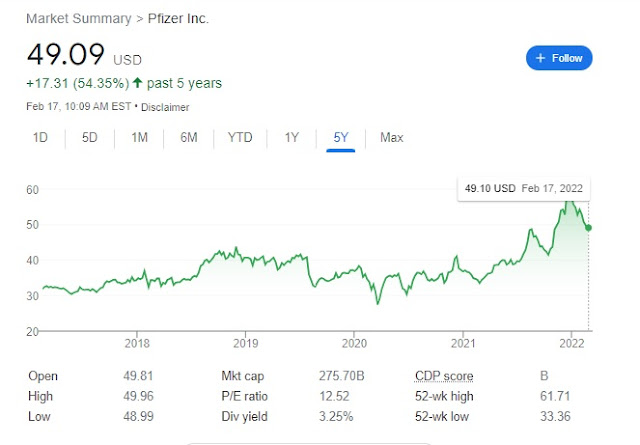This screenshot has height=445, width=640.
Task: Switch to the 6M chart range
Action: [189, 138]
